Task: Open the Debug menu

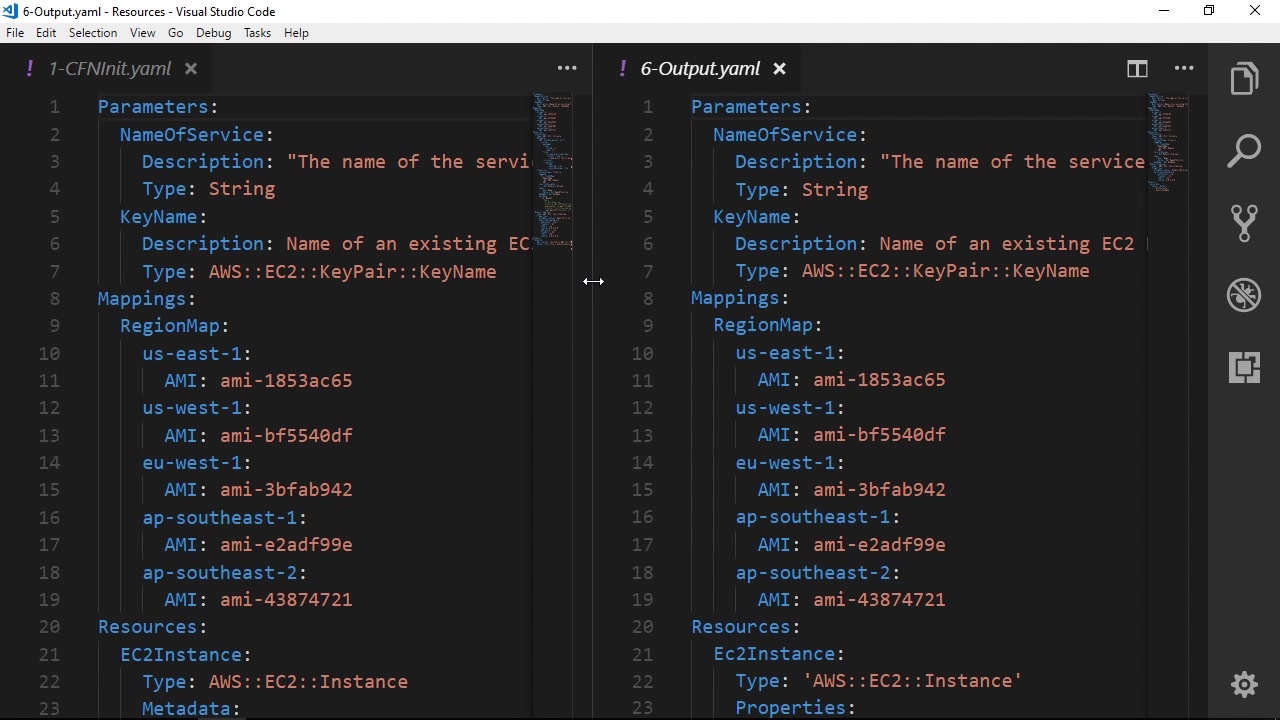Action: click(214, 33)
